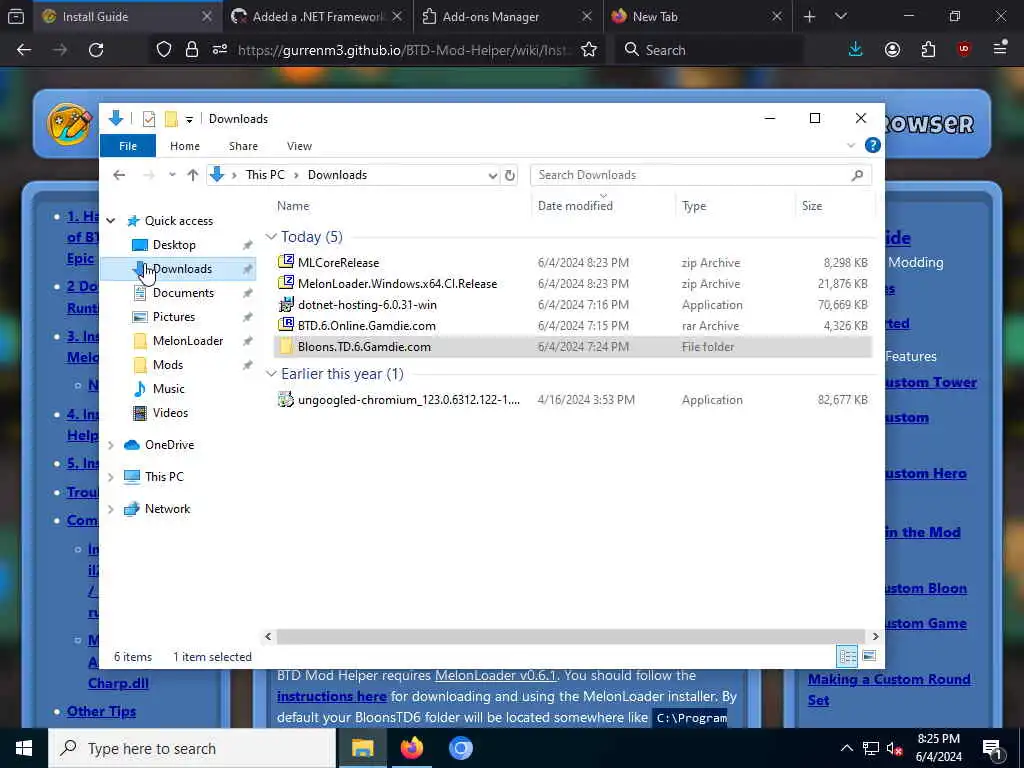The image size is (1024, 768).
Task: Open Explorer Help question mark icon
Action: click(x=872, y=145)
